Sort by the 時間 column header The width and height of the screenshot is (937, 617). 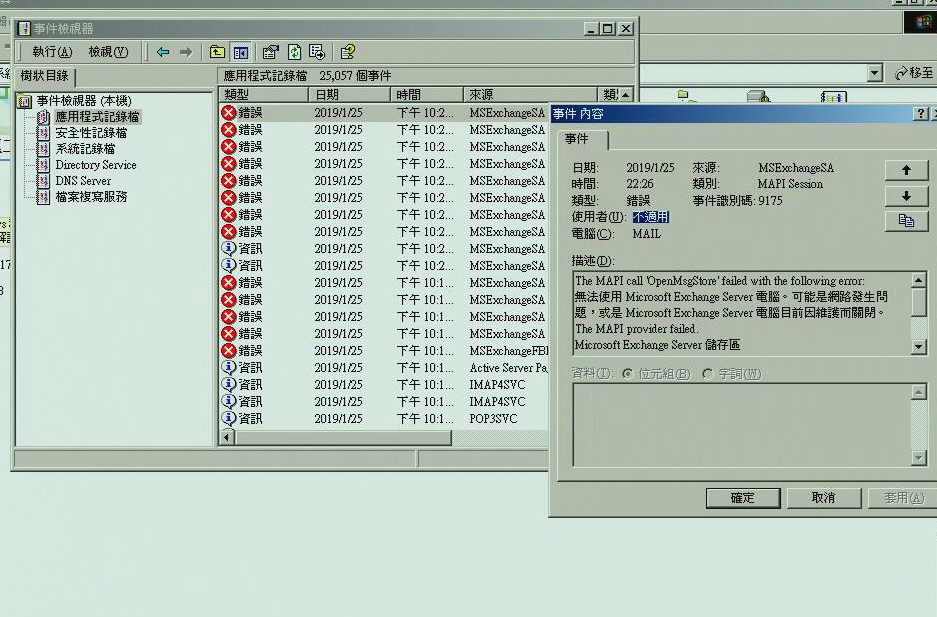click(427, 94)
